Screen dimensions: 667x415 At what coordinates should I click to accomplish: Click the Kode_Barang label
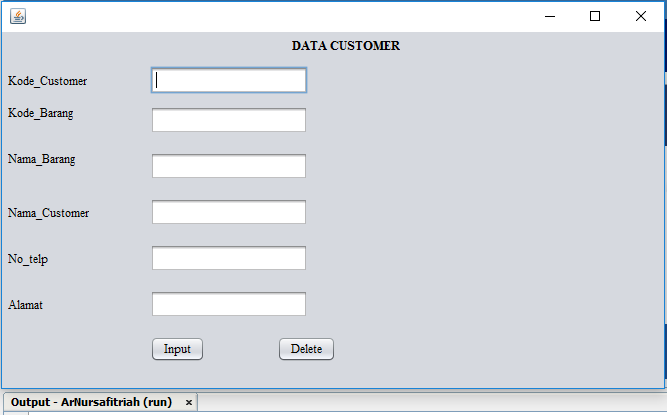coord(40,113)
